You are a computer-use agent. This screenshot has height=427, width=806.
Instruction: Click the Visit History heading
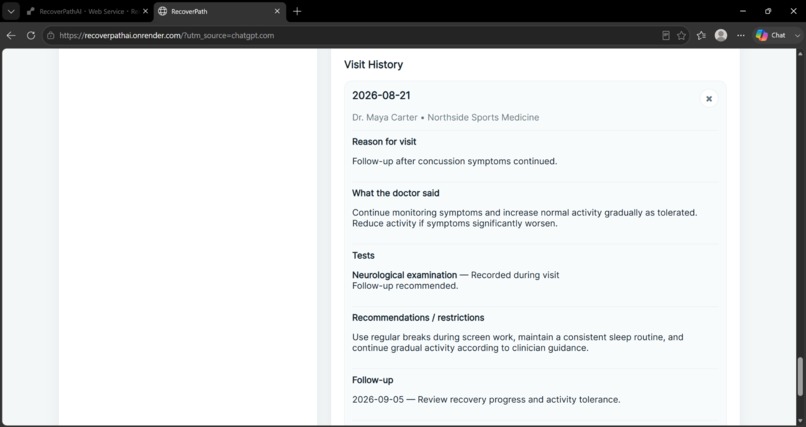click(373, 65)
